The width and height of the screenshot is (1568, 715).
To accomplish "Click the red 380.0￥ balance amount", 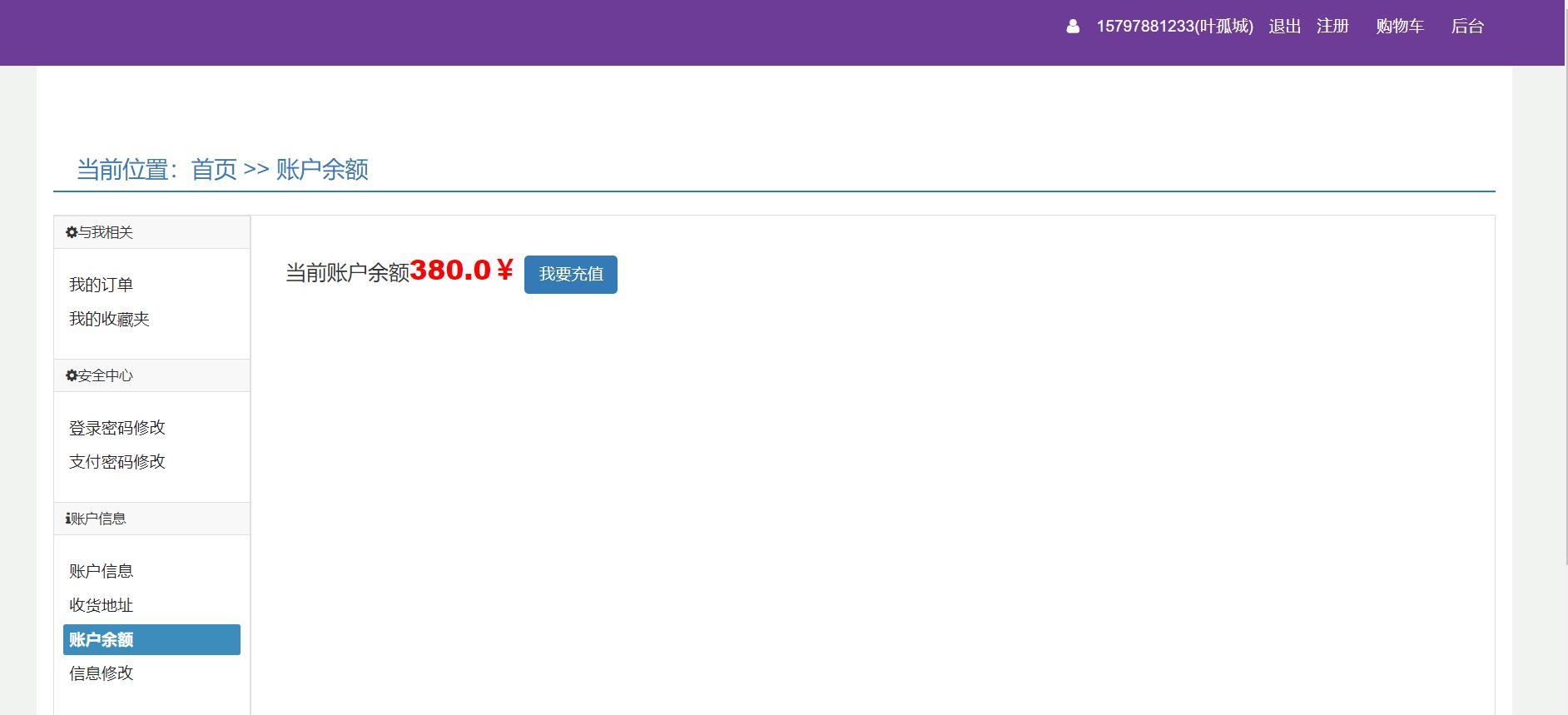I will click(x=461, y=271).
